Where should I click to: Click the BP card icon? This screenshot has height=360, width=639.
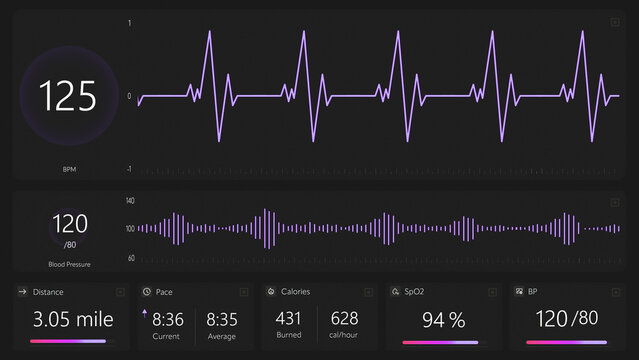[519, 292]
